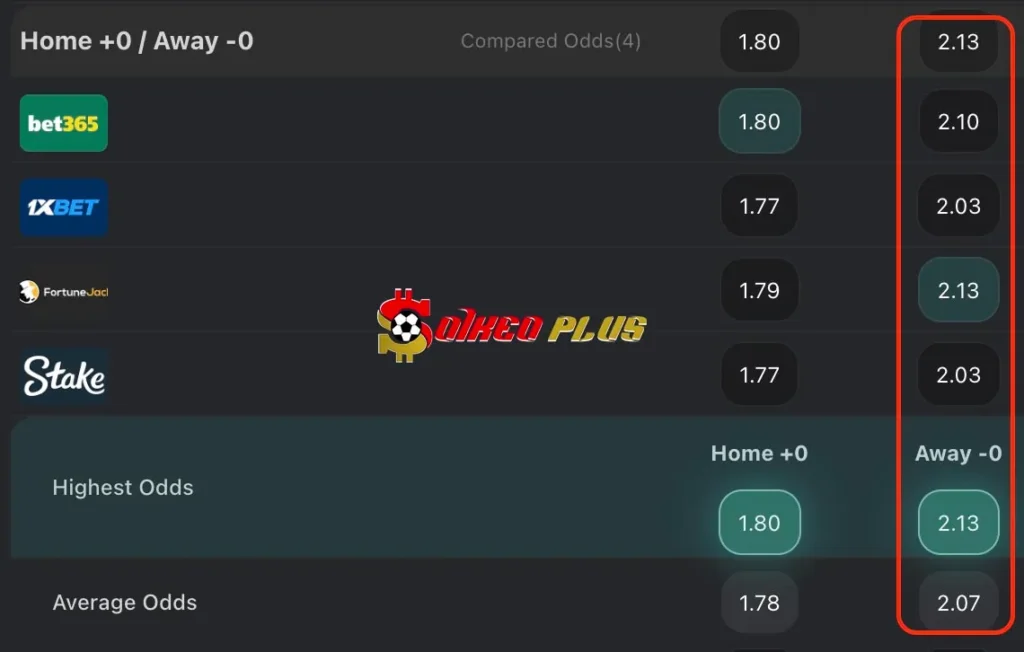Choose FortuneJack away odds 2.13
This screenshot has height=652, width=1024.
(x=958, y=291)
